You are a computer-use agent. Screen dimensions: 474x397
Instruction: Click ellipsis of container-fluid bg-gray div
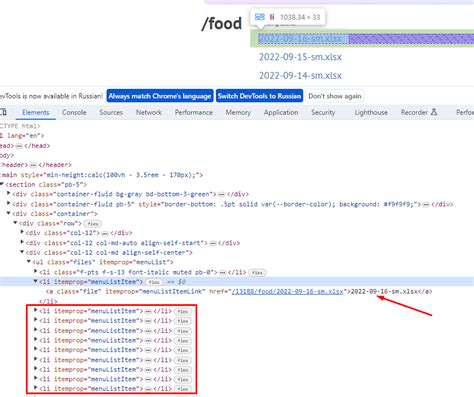click(x=221, y=194)
